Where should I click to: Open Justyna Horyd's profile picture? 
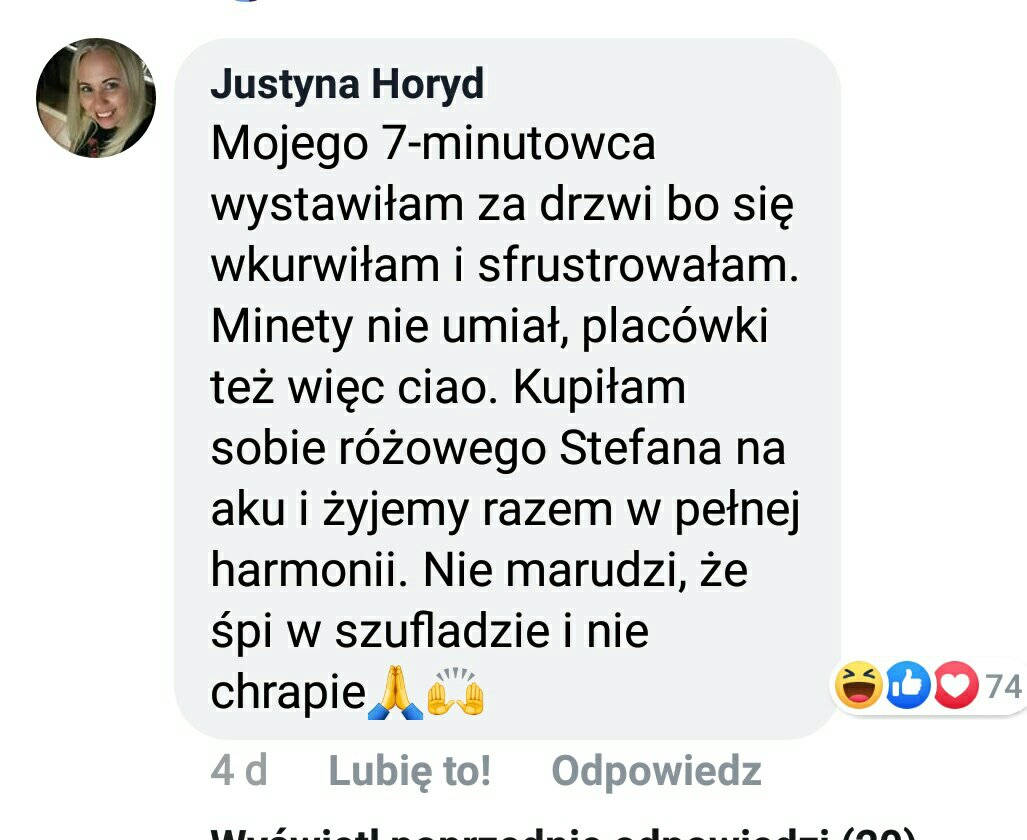(x=96, y=98)
